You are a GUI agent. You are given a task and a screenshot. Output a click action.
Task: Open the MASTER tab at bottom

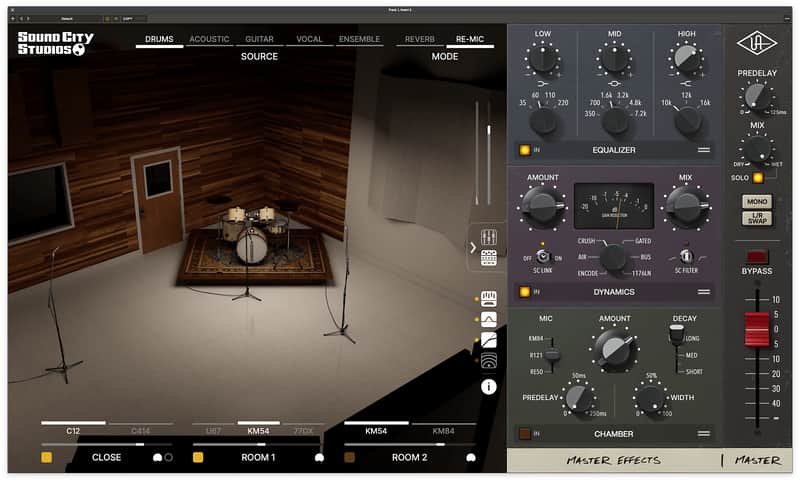tap(758, 461)
